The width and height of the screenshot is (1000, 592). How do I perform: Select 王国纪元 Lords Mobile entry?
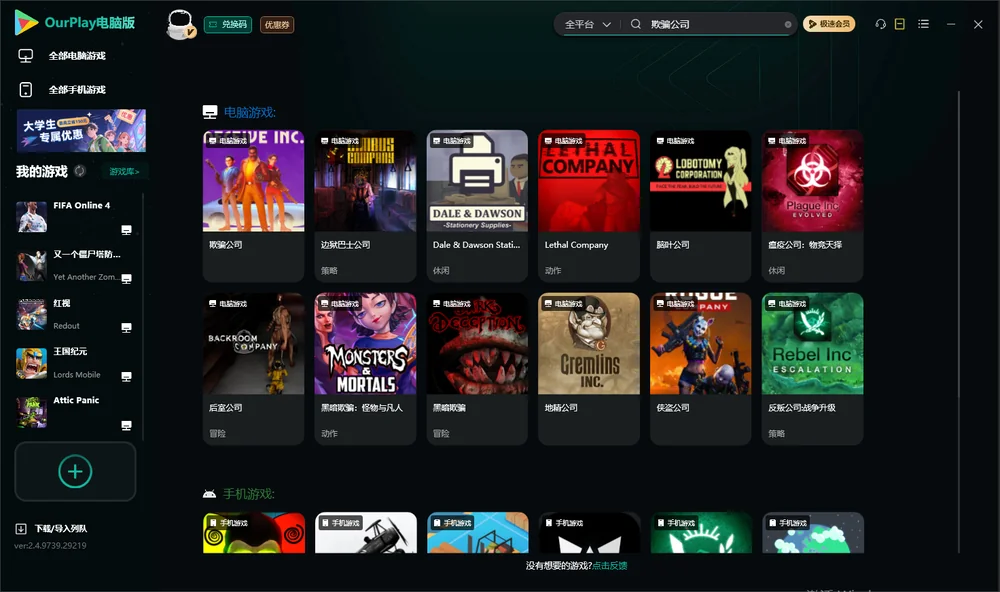point(75,363)
